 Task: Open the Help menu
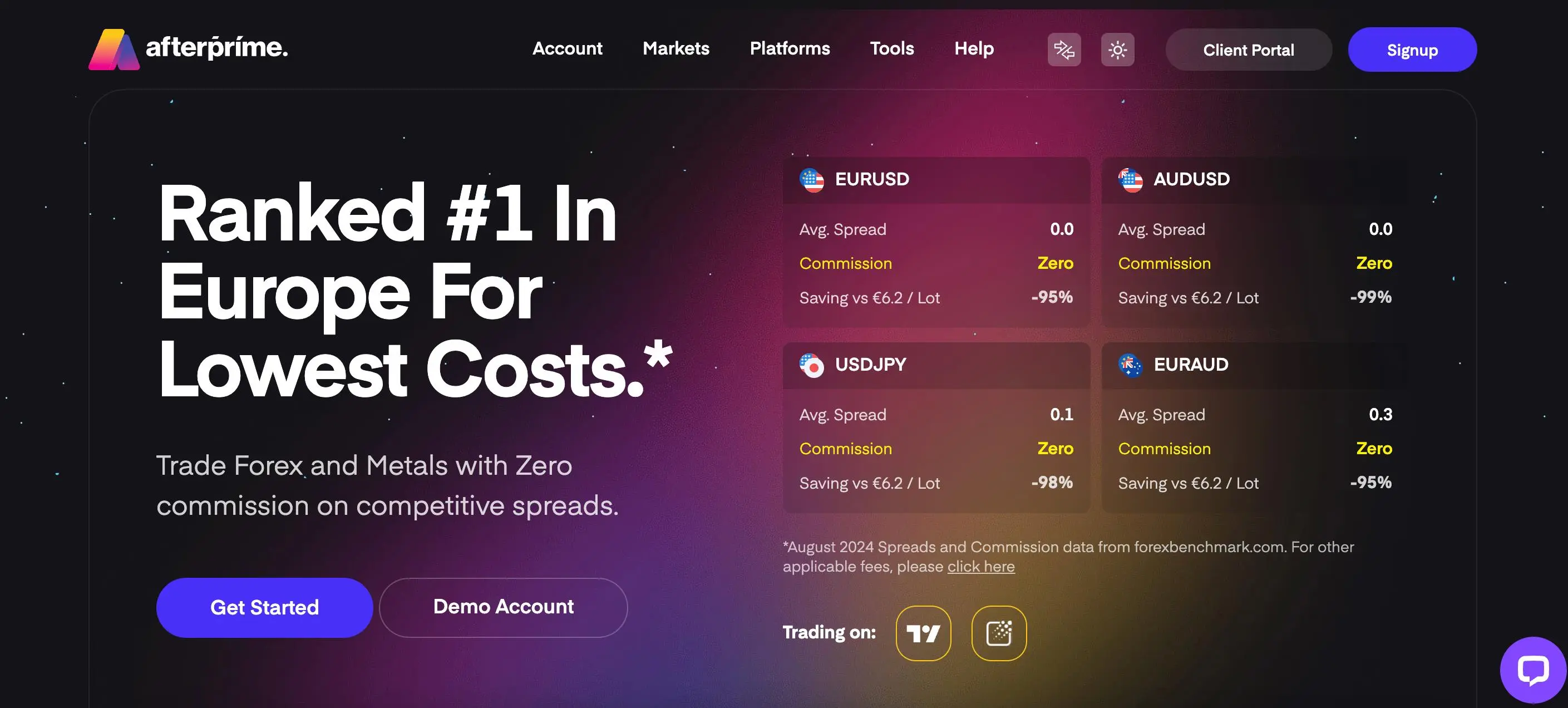[x=974, y=48]
